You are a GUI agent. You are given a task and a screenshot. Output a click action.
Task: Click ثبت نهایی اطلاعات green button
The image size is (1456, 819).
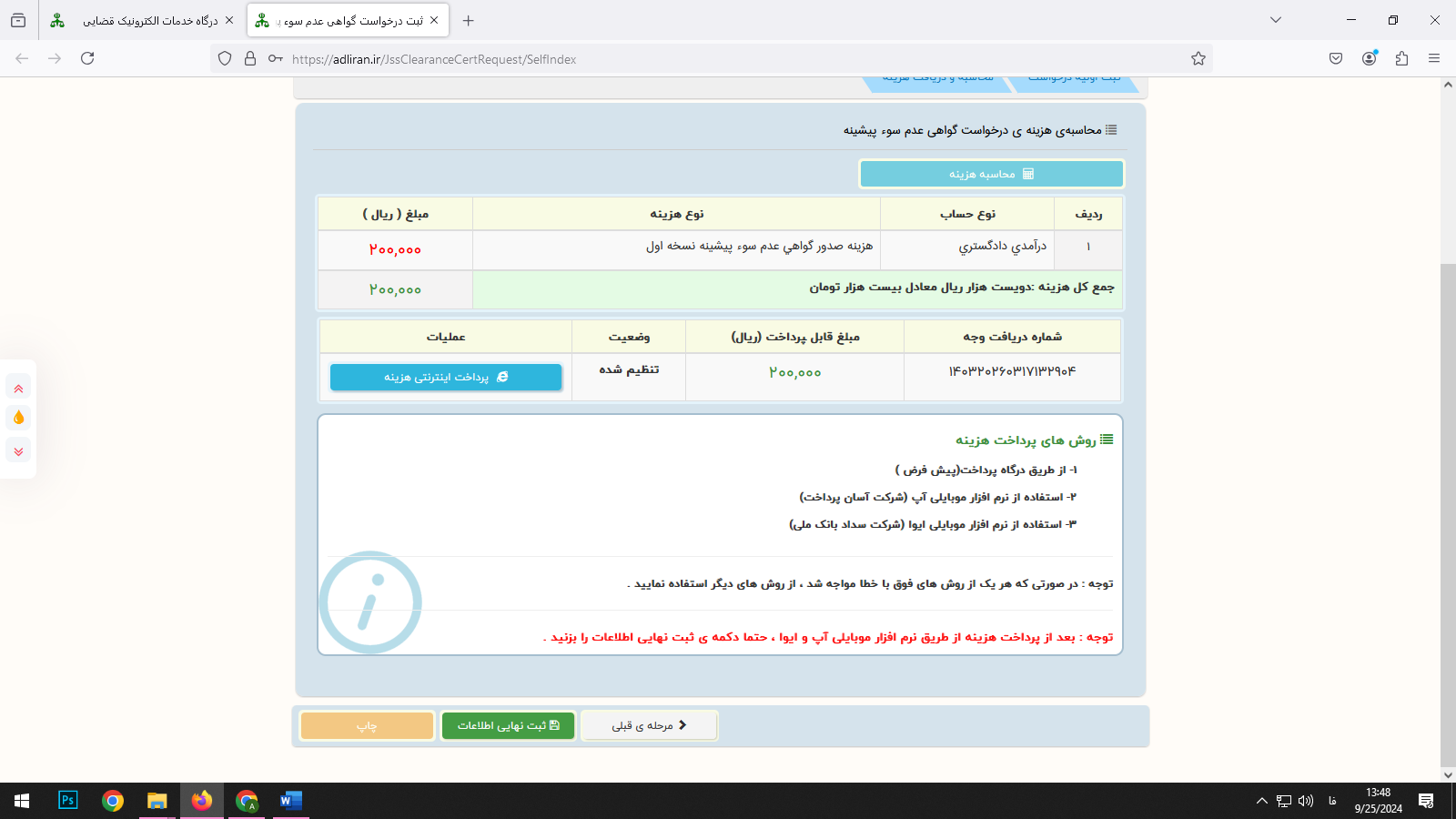coord(508,725)
